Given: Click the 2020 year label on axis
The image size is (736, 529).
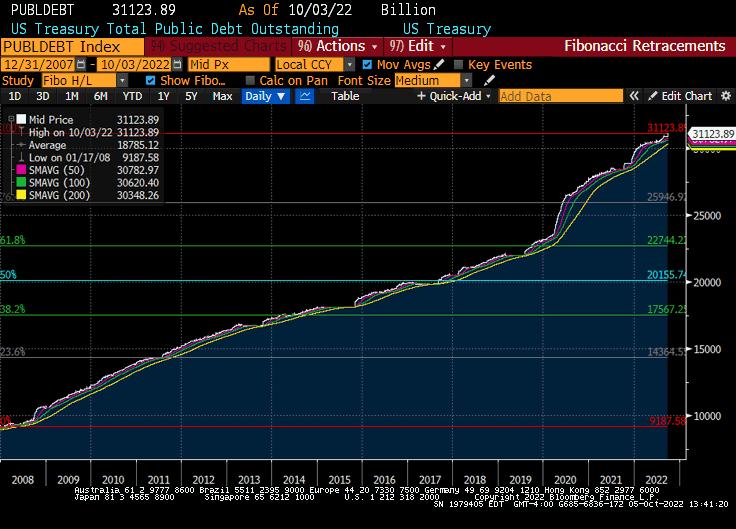Looking at the screenshot, I should pyautogui.click(x=565, y=480).
